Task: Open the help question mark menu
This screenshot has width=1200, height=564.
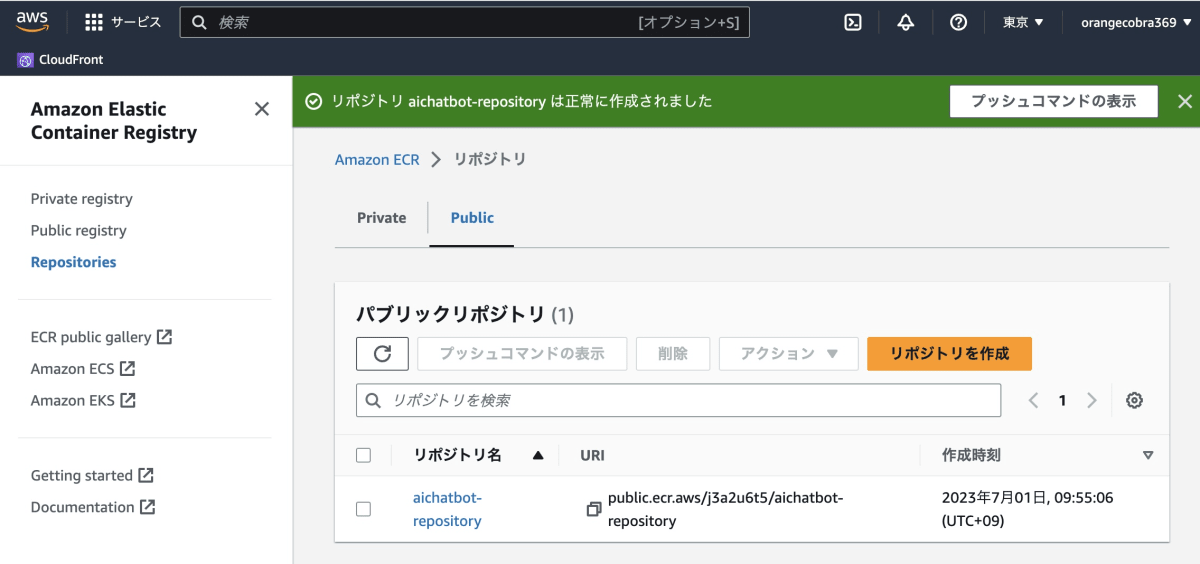Action: click(958, 22)
